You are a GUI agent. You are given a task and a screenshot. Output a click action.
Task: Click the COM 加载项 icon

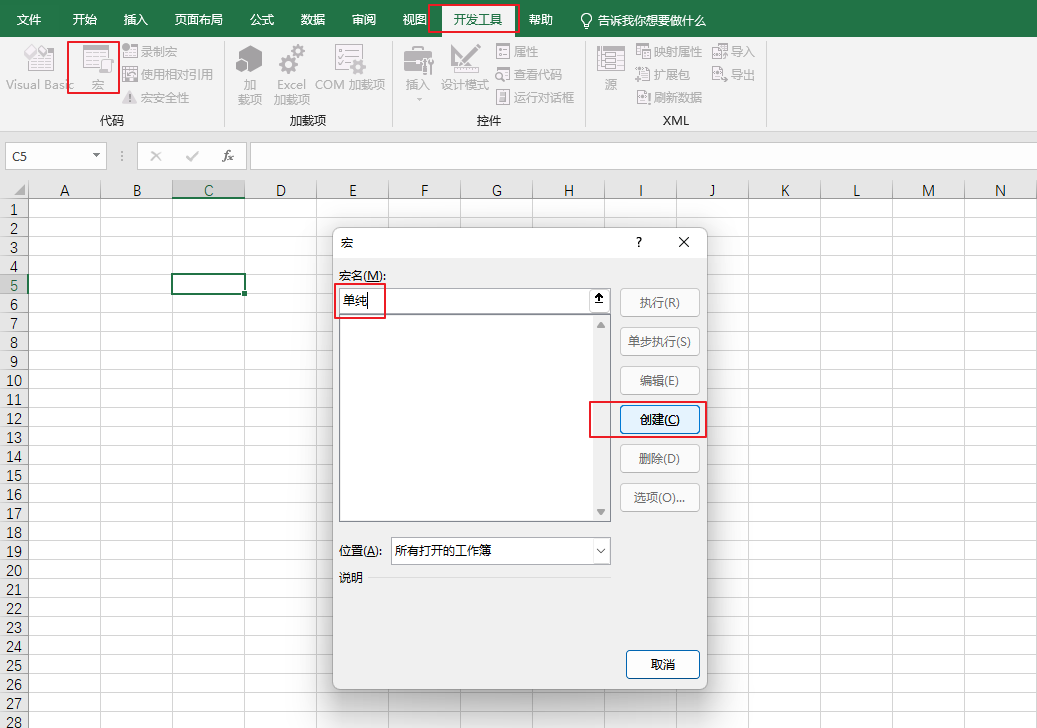(x=349, y=61)
